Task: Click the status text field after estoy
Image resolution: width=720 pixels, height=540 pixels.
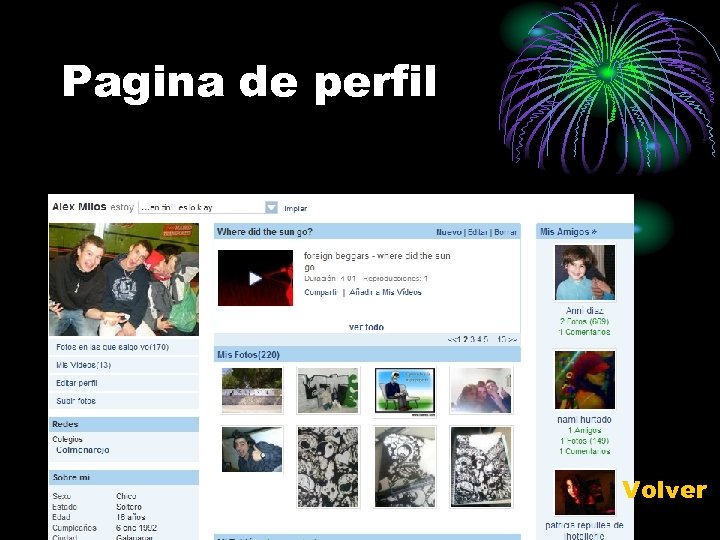Action: 202,208
